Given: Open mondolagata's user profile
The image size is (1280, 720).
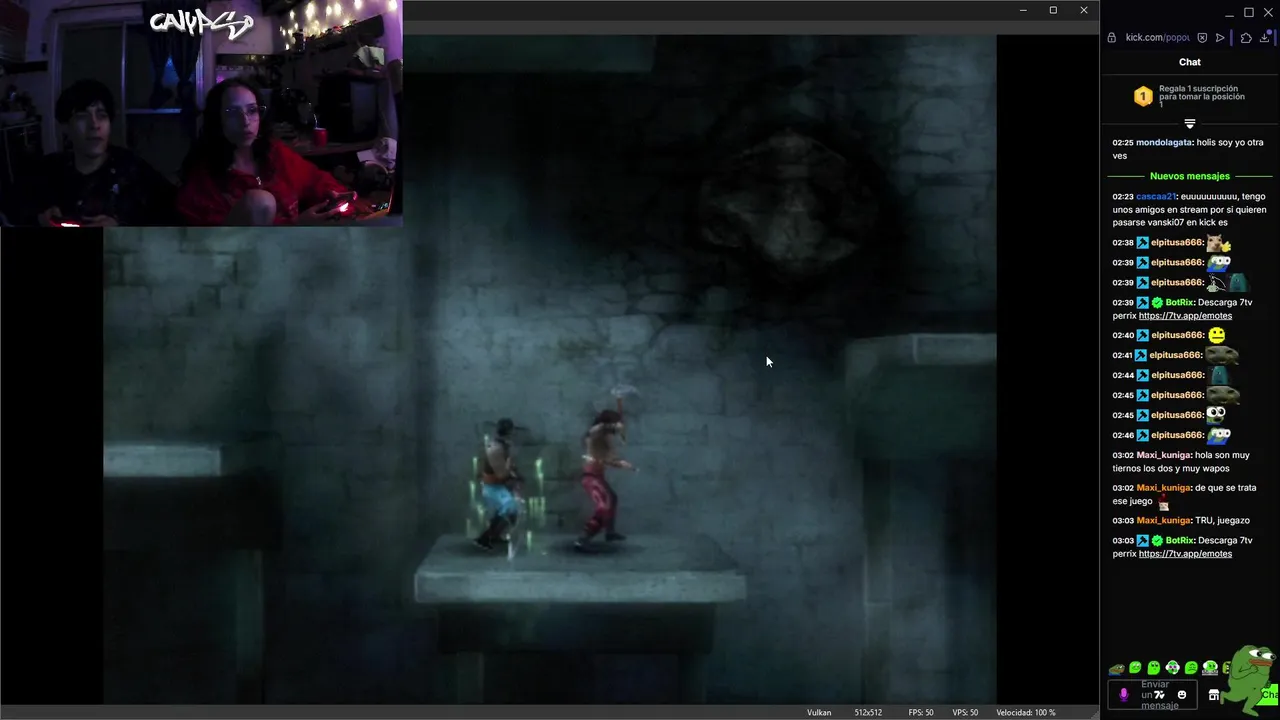Looking at the screenshot, I should tap(1164, 142).
